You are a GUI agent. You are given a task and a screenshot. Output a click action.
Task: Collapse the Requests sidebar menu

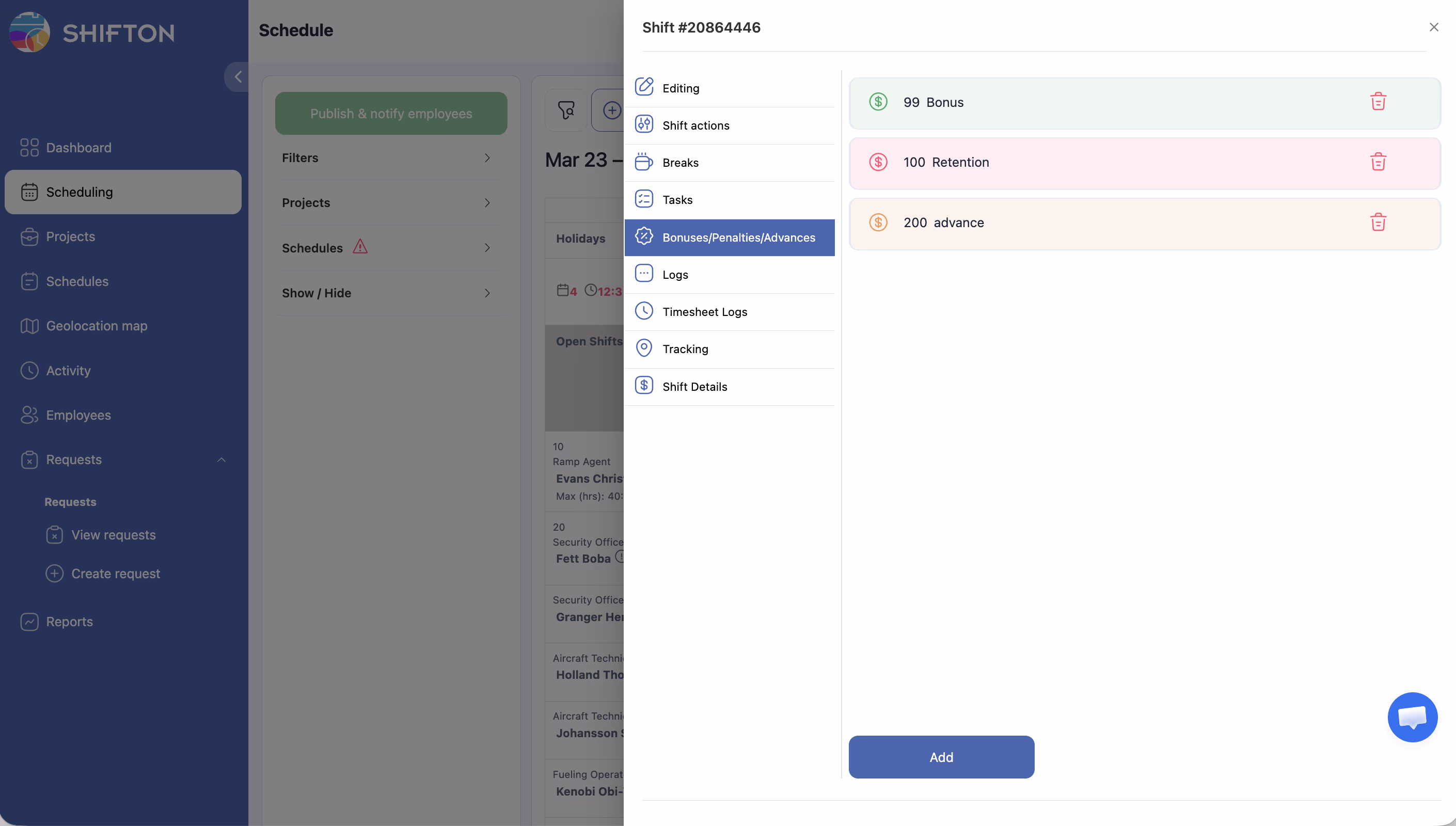[221, 459]
